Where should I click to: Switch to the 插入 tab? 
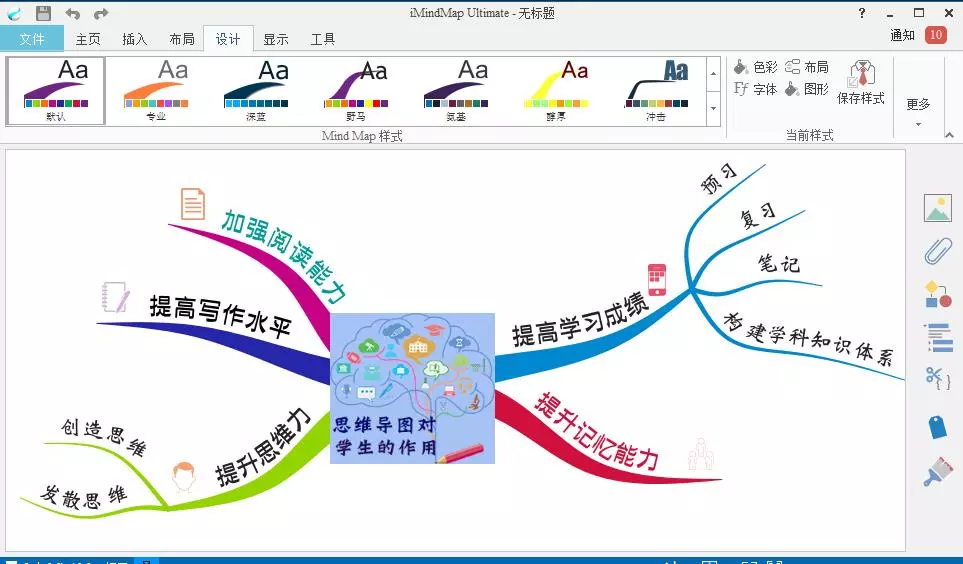[135, 39]
